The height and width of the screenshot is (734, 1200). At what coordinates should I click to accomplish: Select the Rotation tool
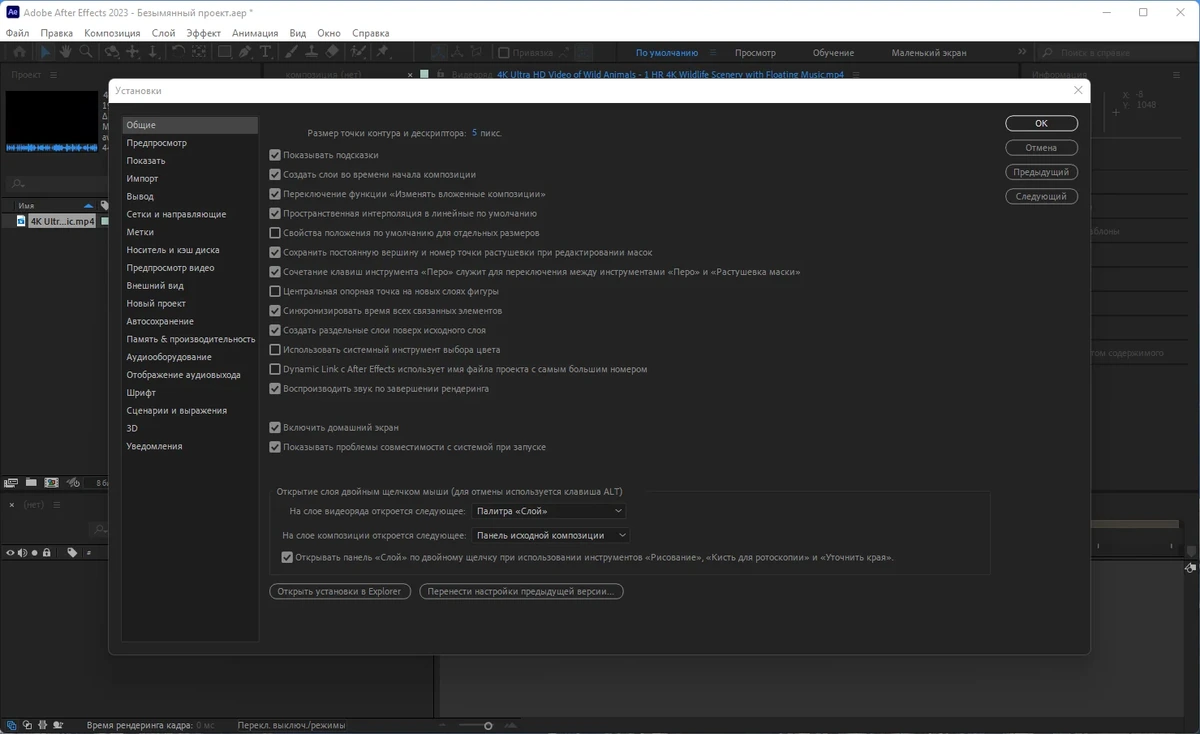178,52
